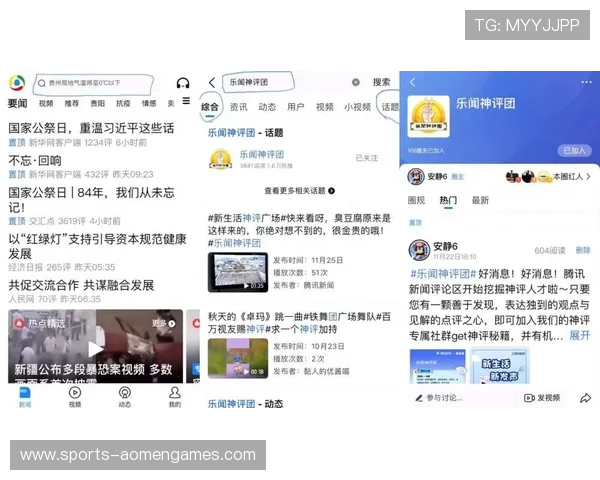The image size is (600, 480).
Task: Click the 搜索 button
Action: [382, 82]
